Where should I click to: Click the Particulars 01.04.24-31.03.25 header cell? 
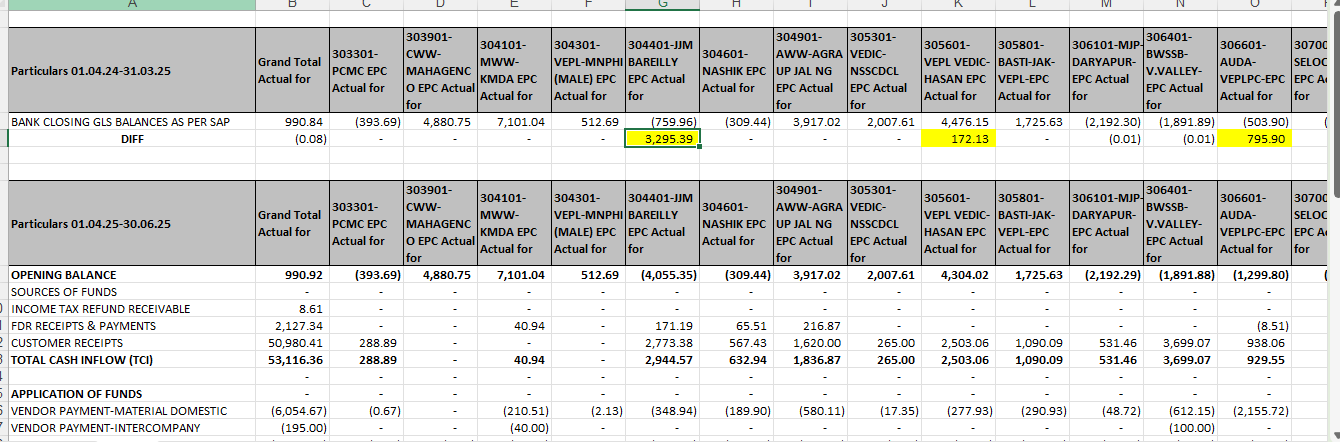click(130, 71)
